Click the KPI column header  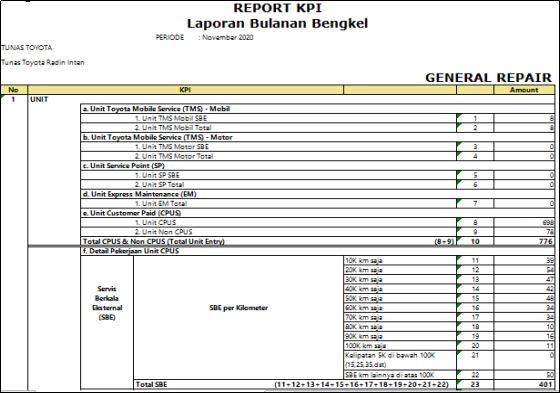pos(185,90)
